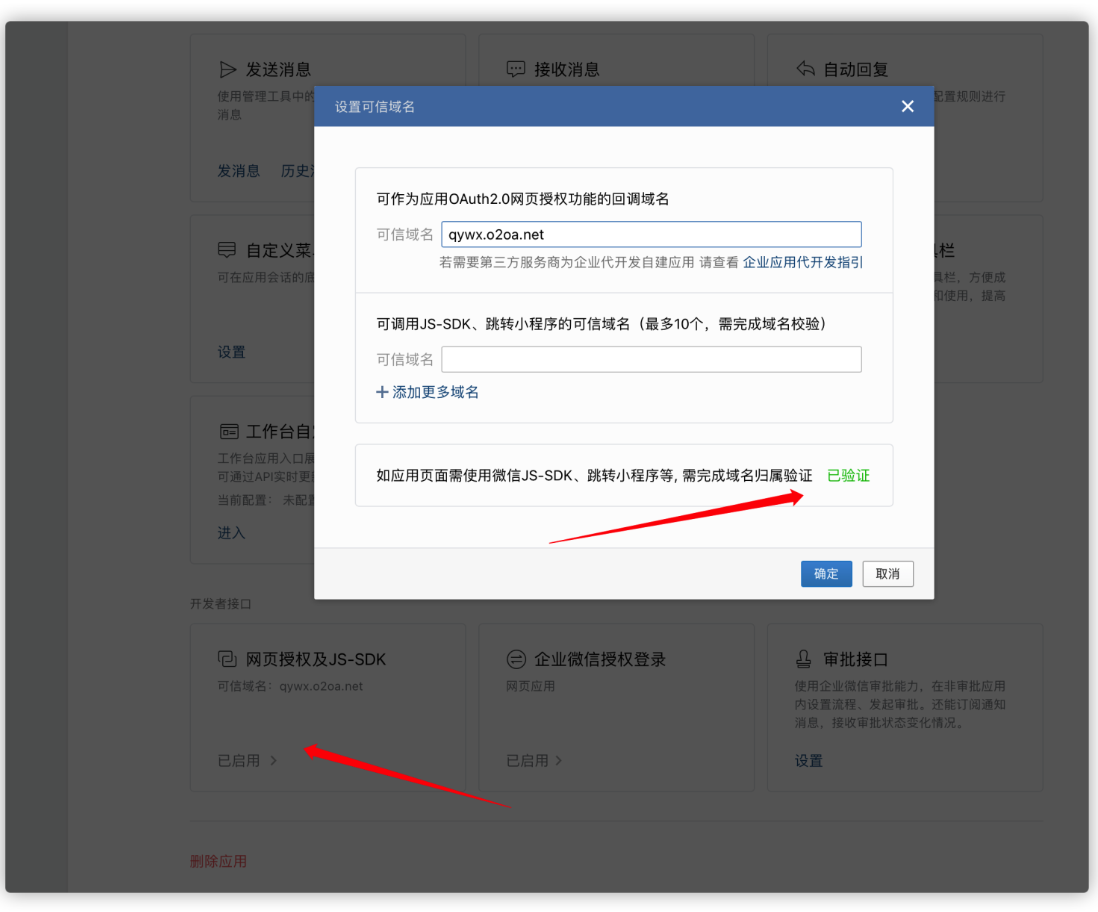This screenshot has height=912, width=1098.
Task: Click the 自定义菜单 menu icon
Action: (228, 249)
